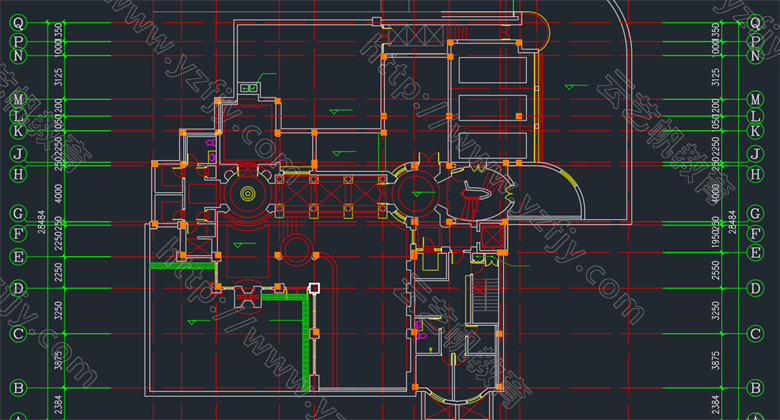780x420 pixels.
Task: Select the 2384 dimension text on the right side
Action: [x=715, y=404]
